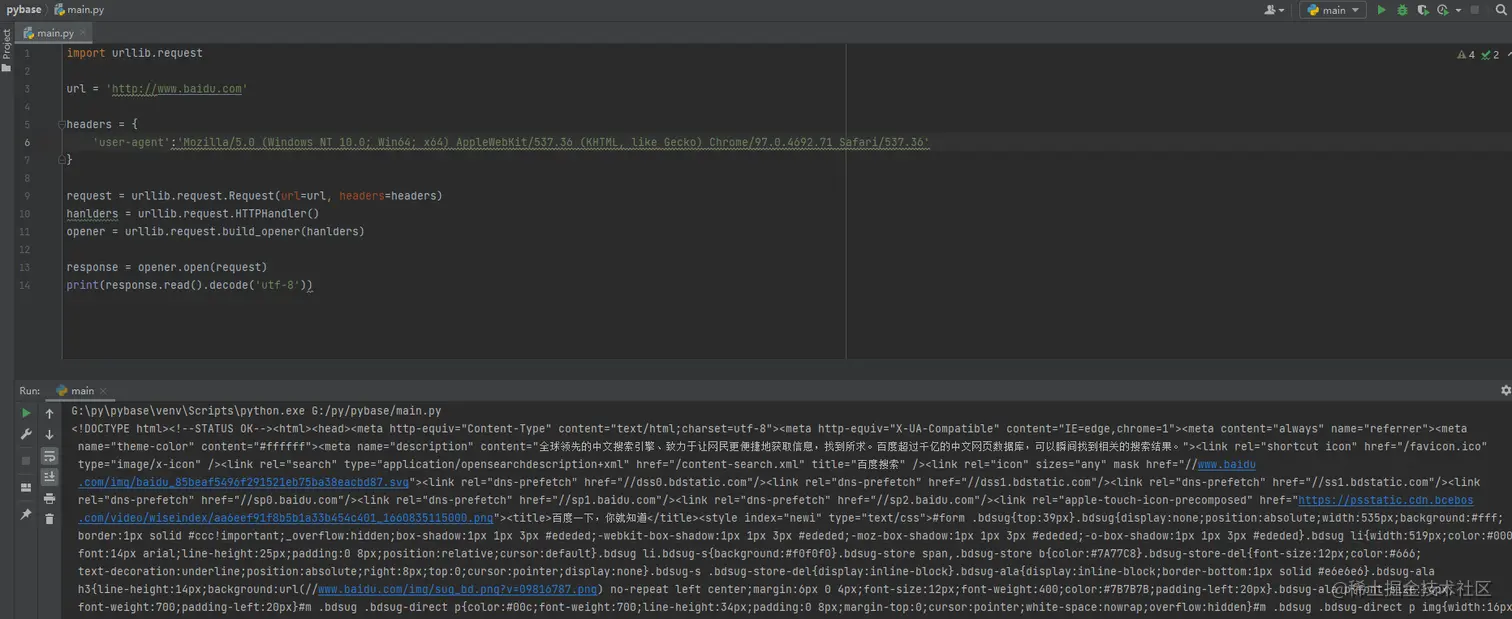Viewport: 1512px width, 619px height.
Task: Click the 'opener = urllib.request.build_opener' line
Action: coord(216,232)
